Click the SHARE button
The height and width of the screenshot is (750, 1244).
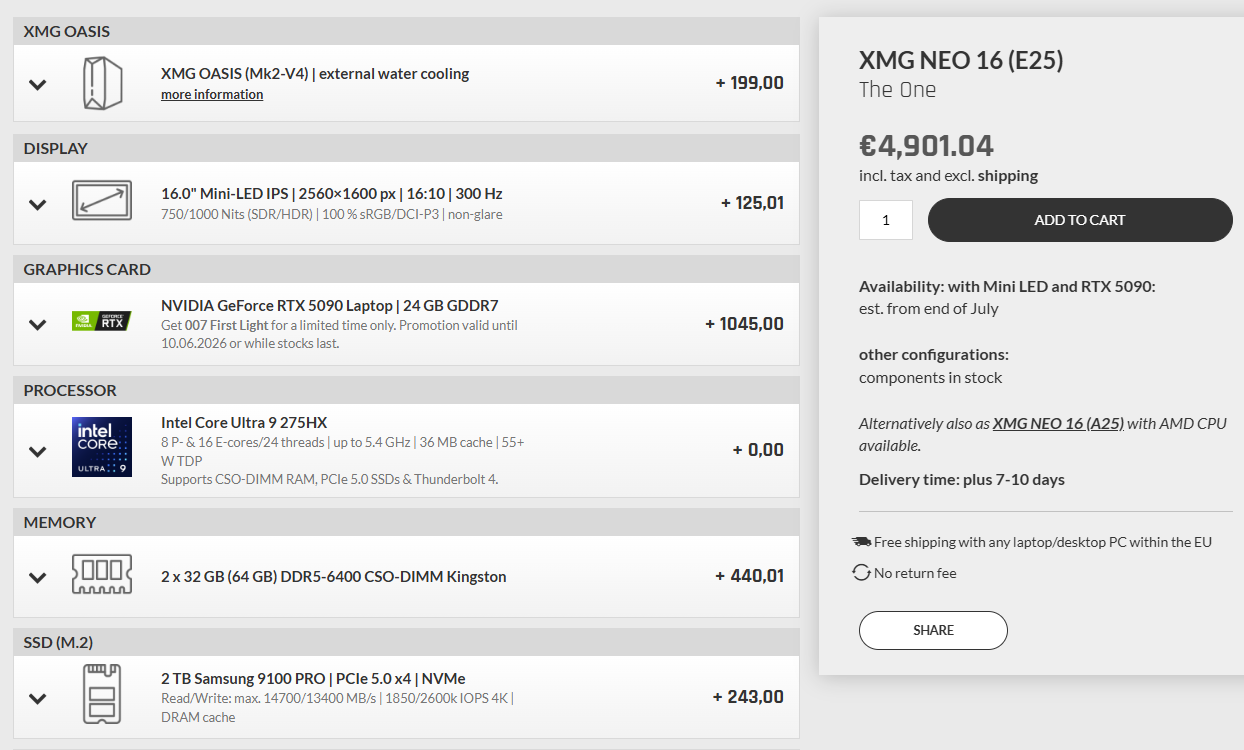pos(933,630)
